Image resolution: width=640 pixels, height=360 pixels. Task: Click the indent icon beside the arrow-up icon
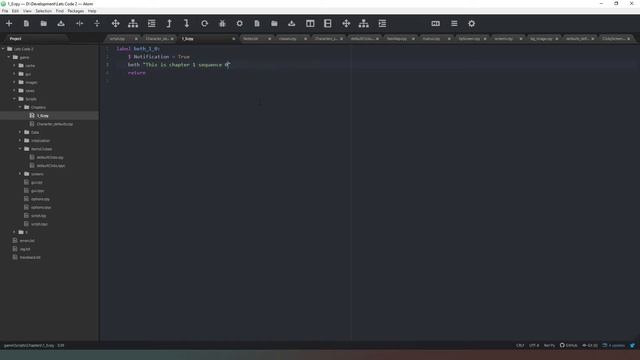pyautogui.click(x=151, y=24)
